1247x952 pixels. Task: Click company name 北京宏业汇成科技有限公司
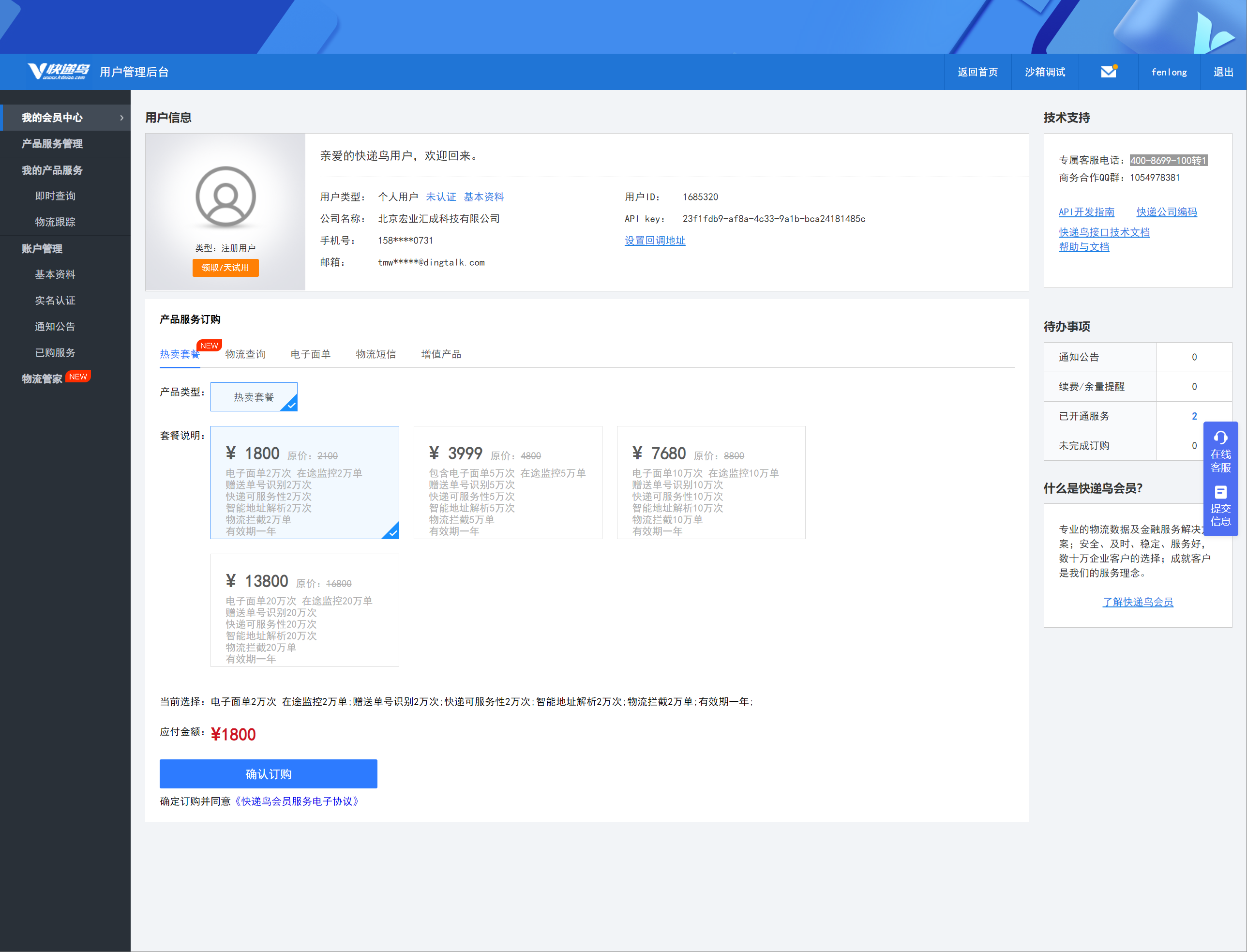(438, 219)
